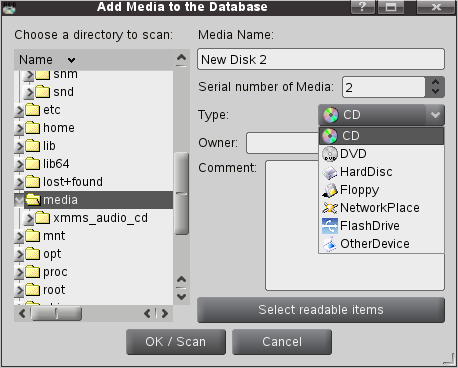Image resolution: width=458 pixels, height=368 pixels.
Task: Select NetworkPlace text in Type list
Action: [x=380, y=208]
